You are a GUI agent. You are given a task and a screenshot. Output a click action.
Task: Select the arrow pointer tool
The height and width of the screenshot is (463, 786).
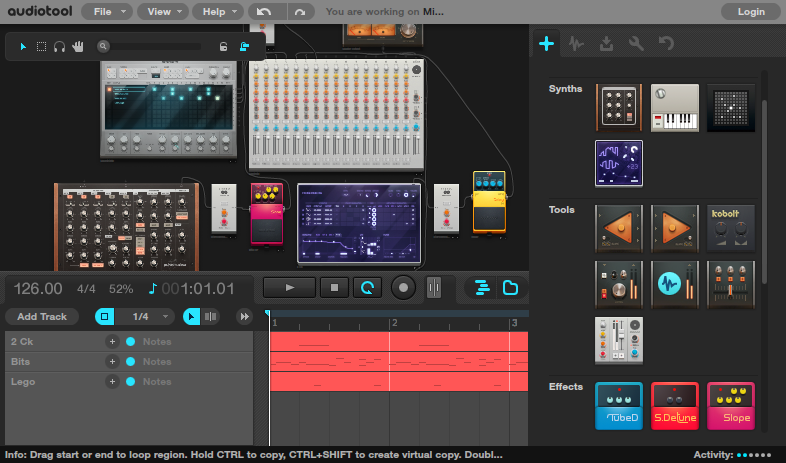point(23,47)
